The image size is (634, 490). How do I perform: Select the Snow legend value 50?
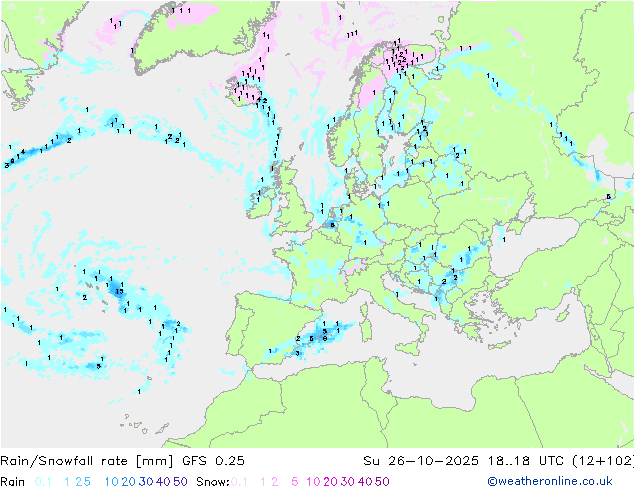pyautogui.click(x=382, y=482)
